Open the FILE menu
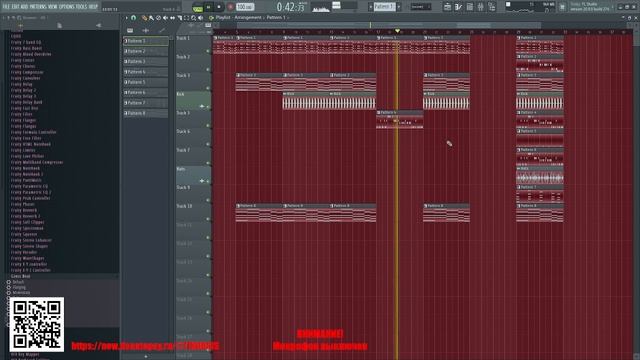The image size is (640, 360). pos(6,7)
